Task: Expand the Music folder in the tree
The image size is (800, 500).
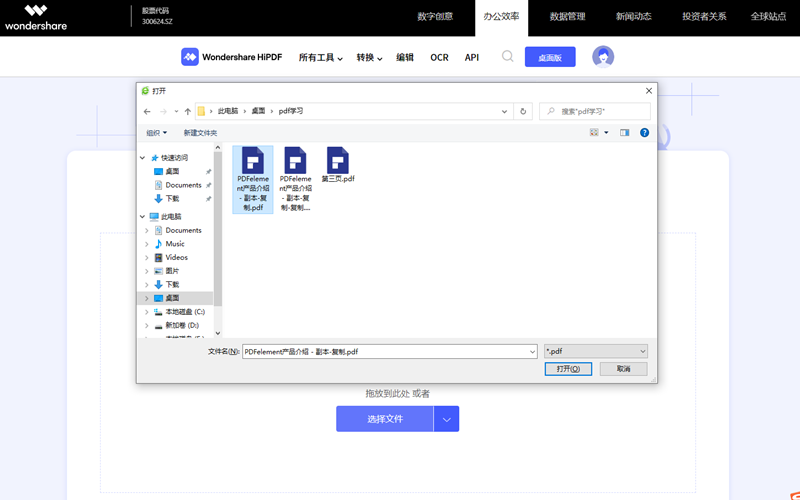Action: pos(147,244)
